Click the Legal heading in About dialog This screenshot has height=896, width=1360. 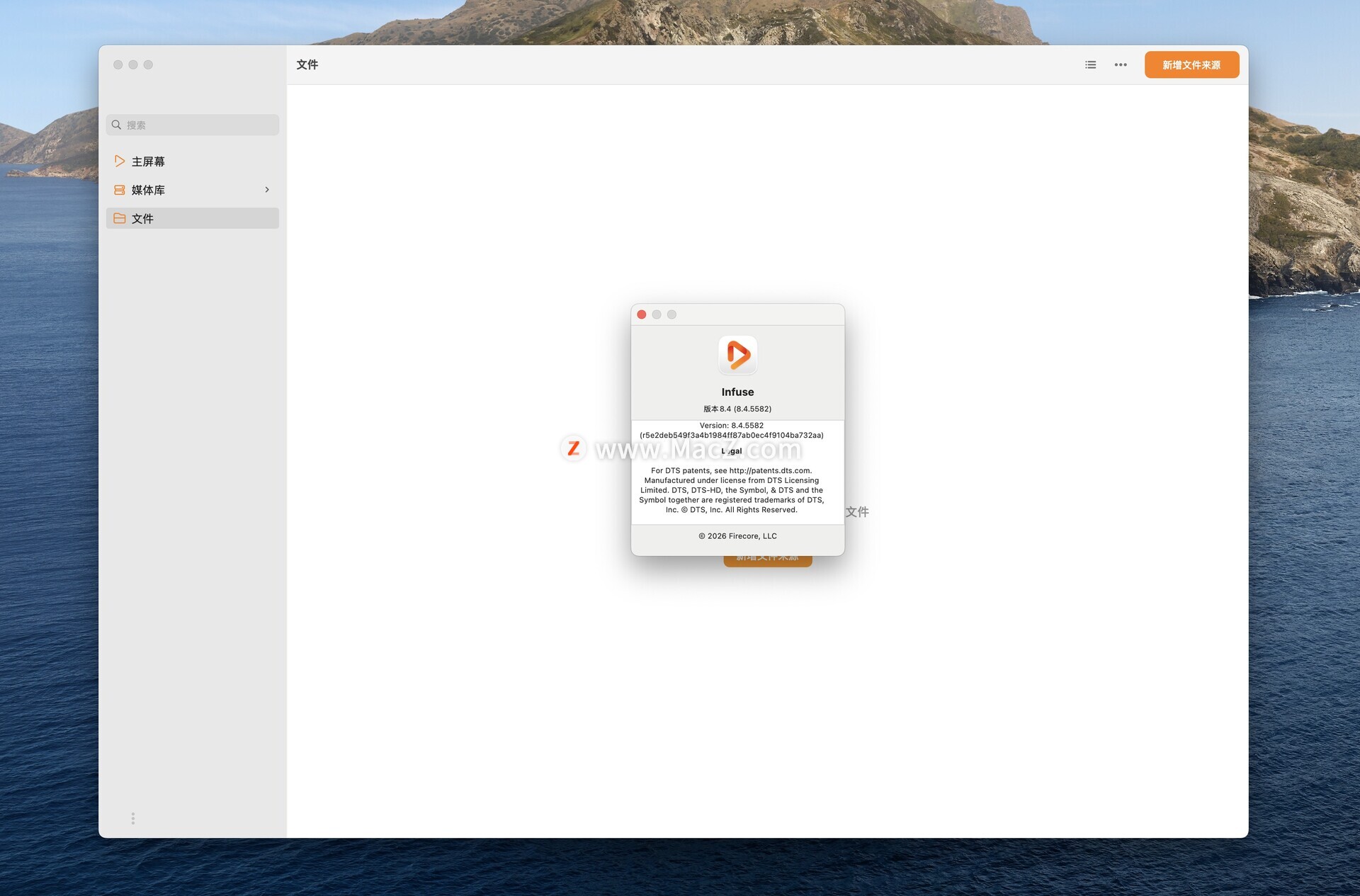(731, 451)
